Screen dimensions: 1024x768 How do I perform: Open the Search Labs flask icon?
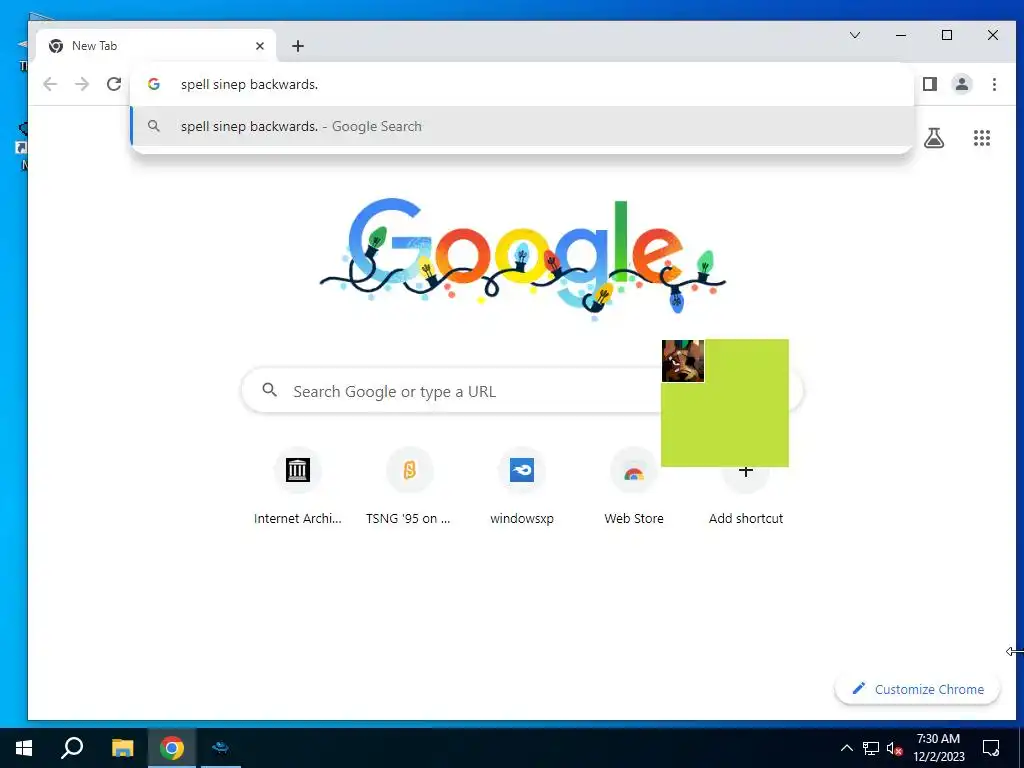click(934, 138)
